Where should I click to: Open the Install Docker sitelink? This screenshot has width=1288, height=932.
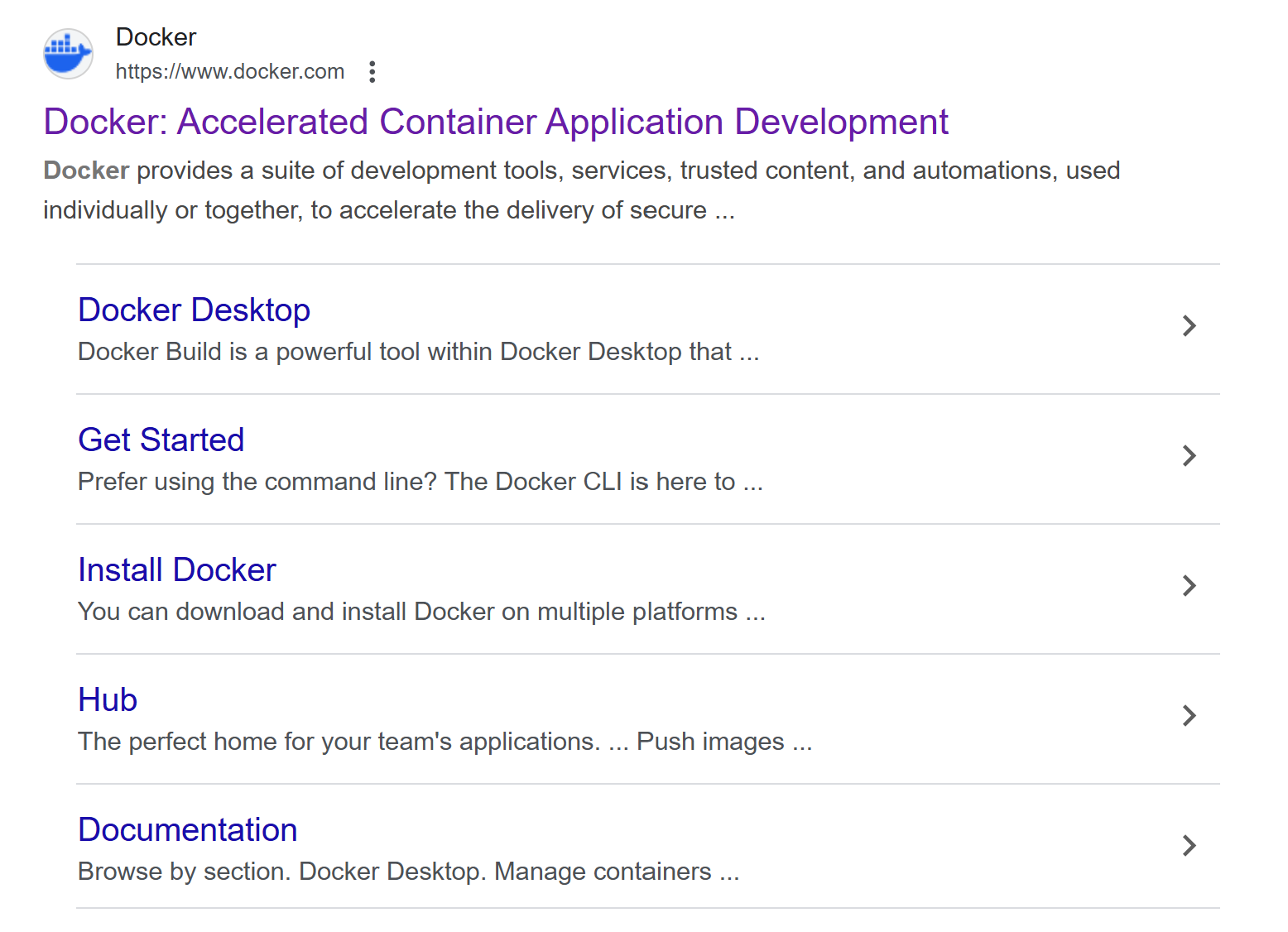tap(176, 569)
